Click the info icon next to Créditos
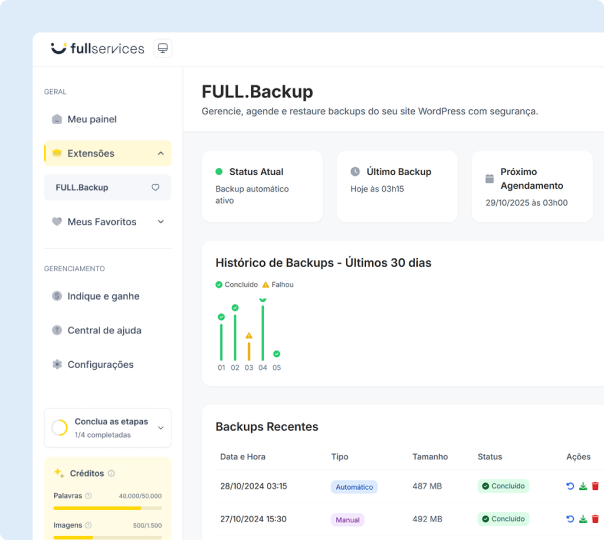Viewport: 604px width, 540px height. [x=111, y=473]
